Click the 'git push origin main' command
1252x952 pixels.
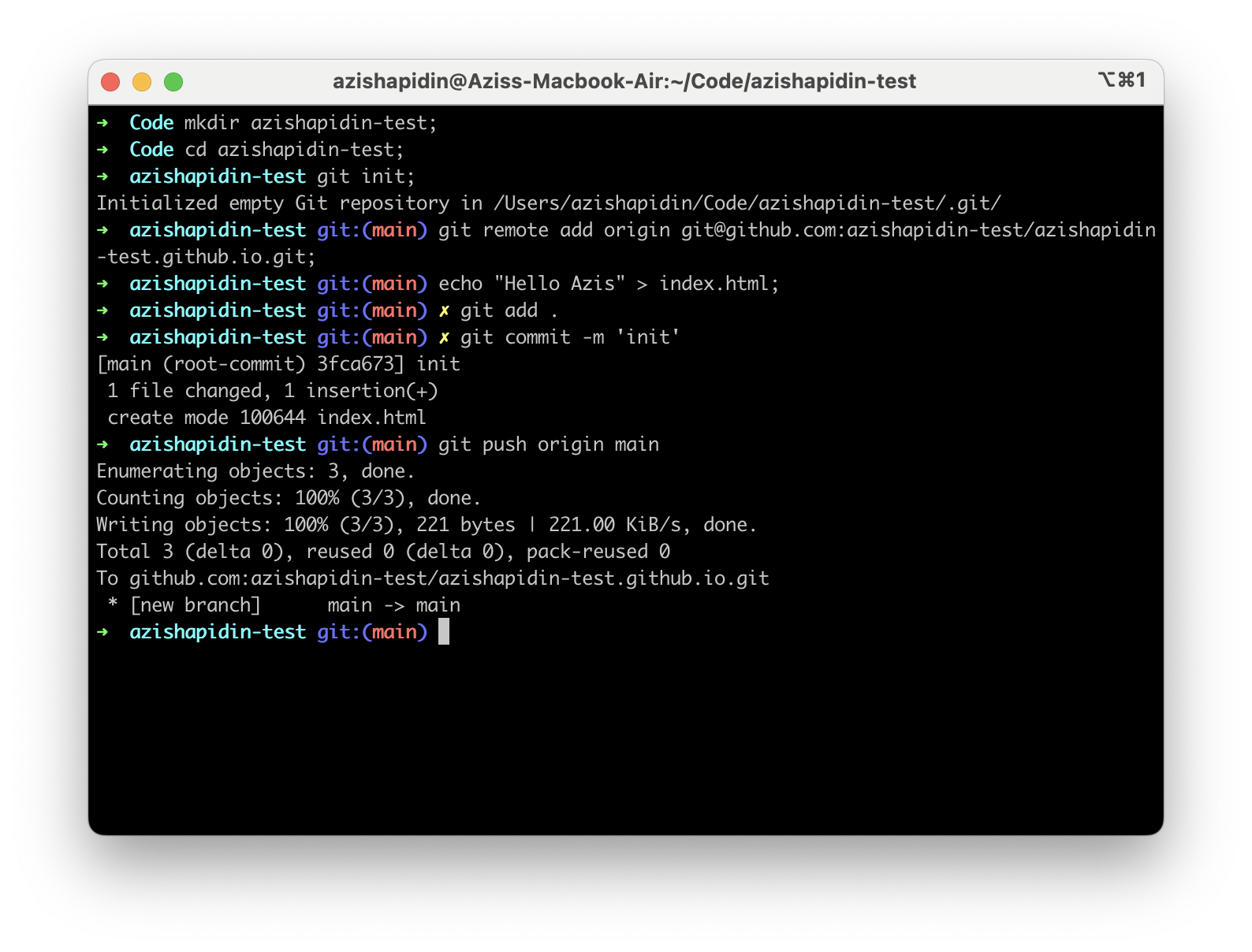click(x=548, y=444)
